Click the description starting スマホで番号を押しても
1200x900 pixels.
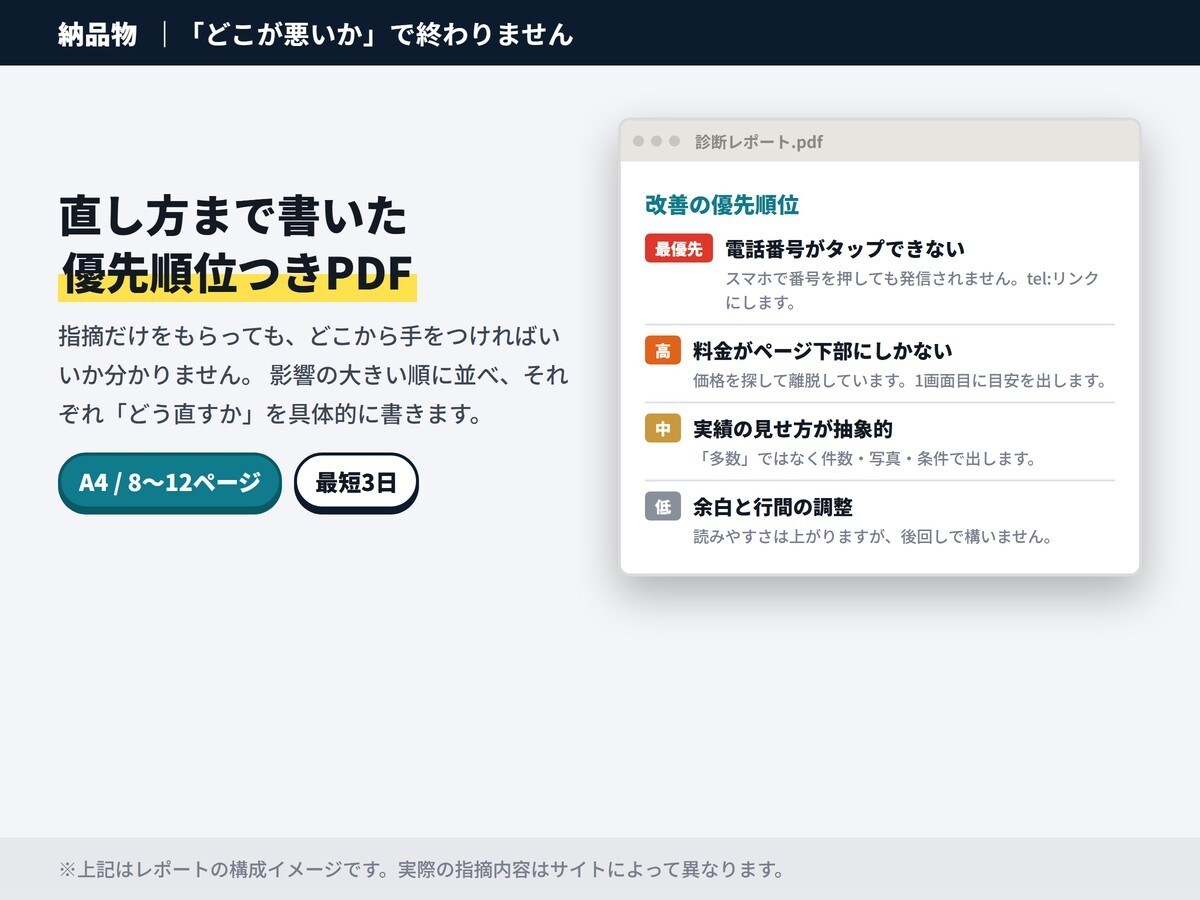912,290
